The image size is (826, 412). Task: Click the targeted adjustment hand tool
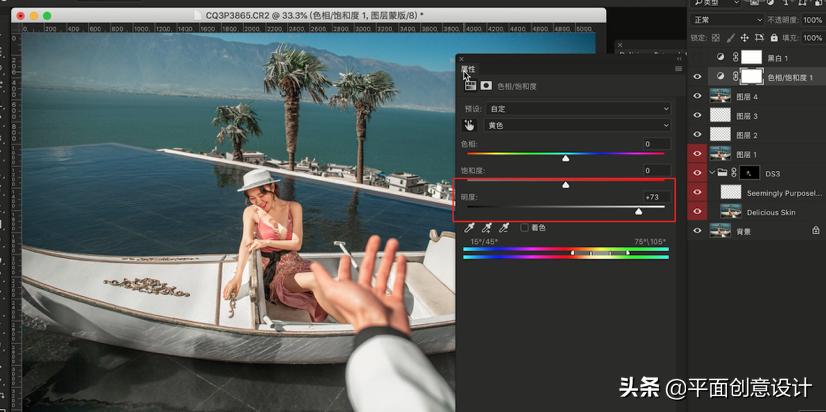tap(468, 126)
